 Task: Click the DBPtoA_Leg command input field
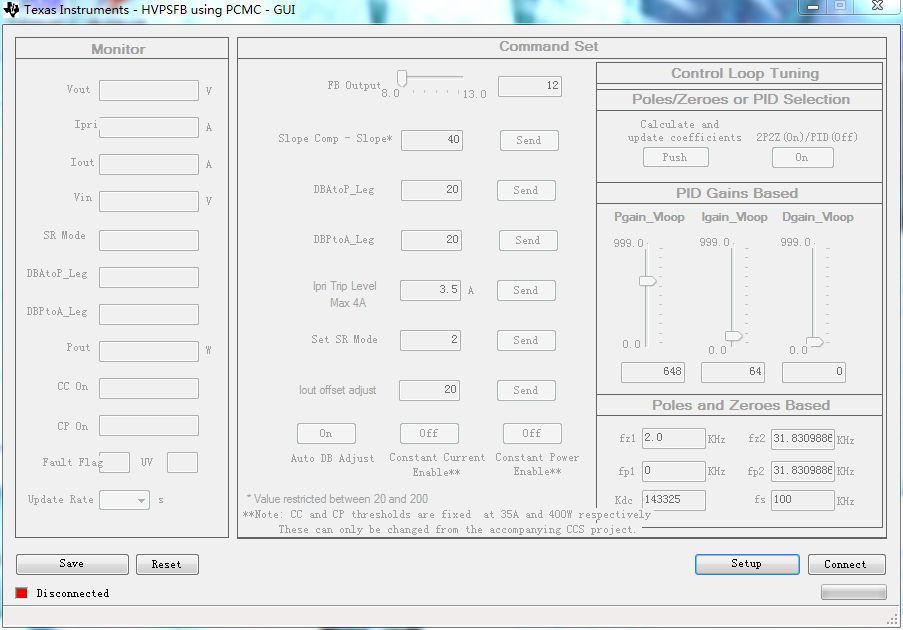[x=431, y=240]
